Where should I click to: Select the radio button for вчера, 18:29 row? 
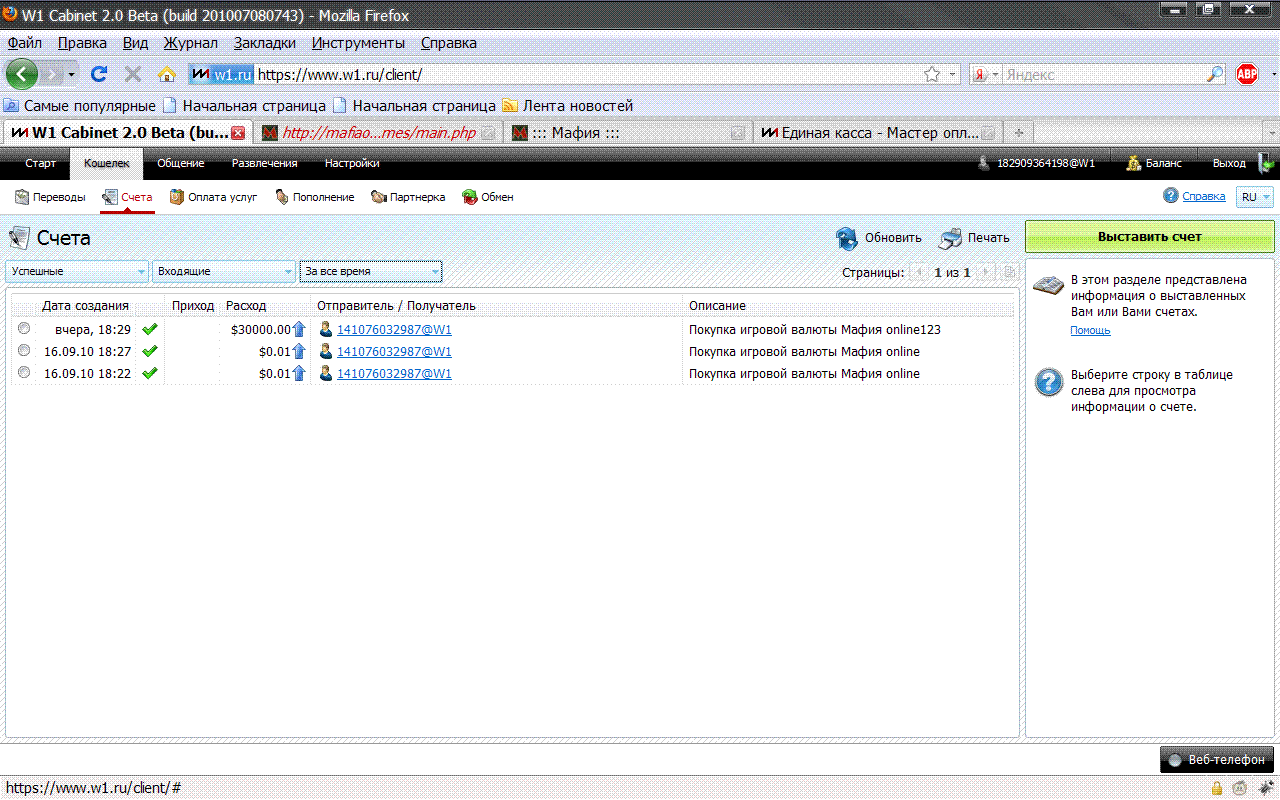tap(23, 328)
